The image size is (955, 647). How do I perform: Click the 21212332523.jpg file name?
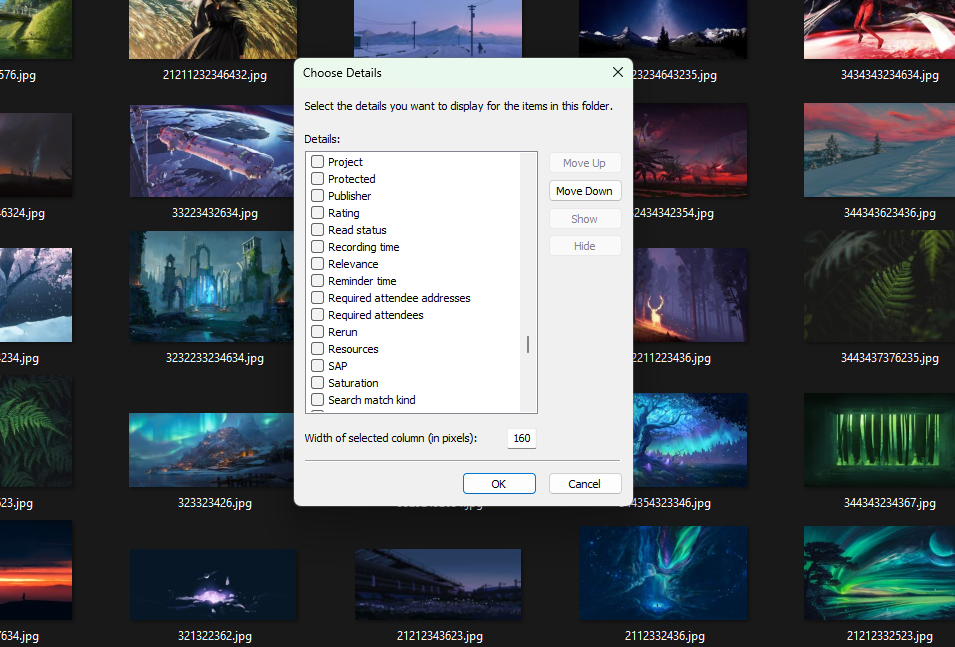pyautogui.click(x=889, y=636)
